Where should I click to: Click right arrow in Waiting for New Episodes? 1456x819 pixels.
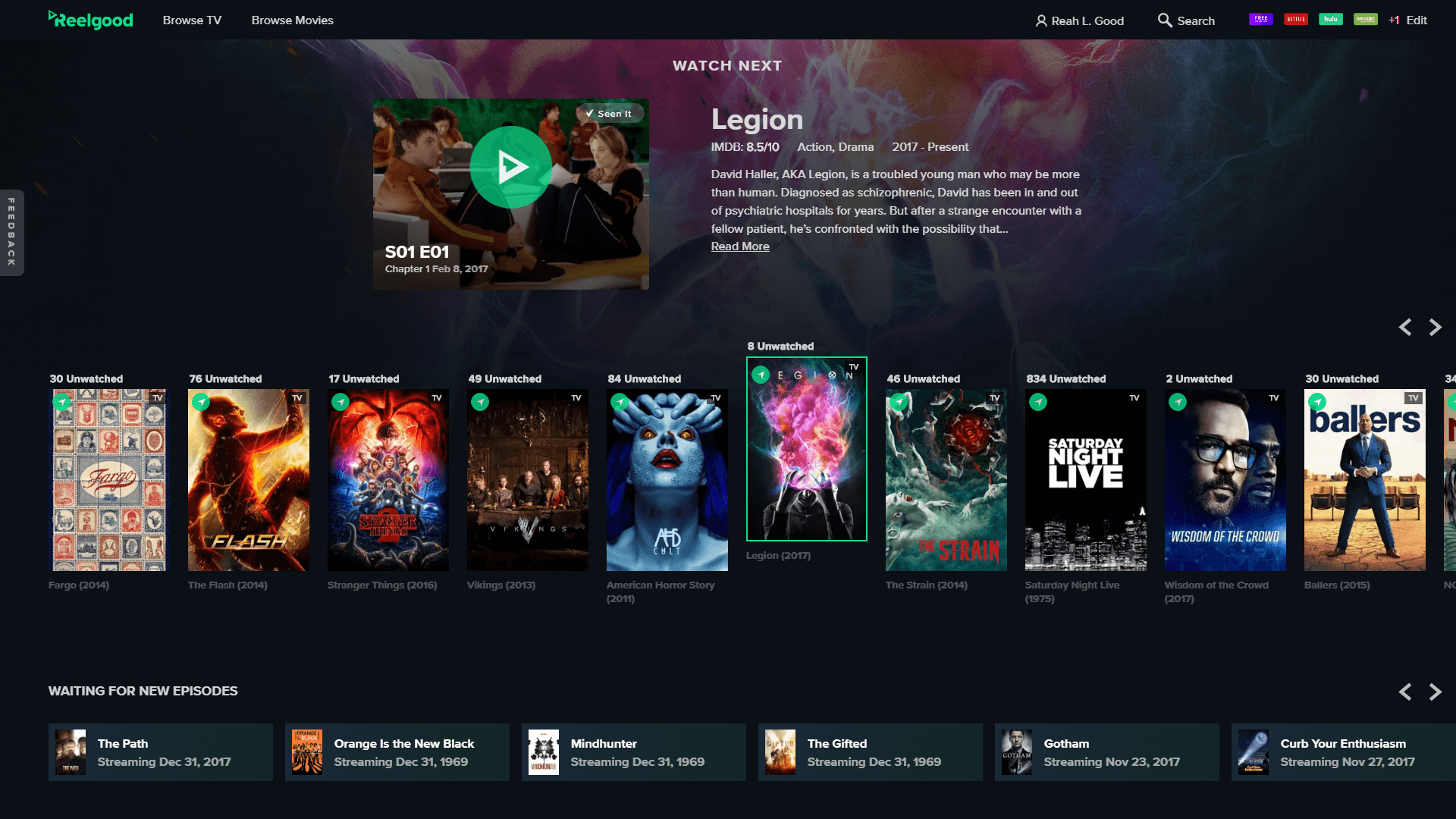coord(1436,691)
